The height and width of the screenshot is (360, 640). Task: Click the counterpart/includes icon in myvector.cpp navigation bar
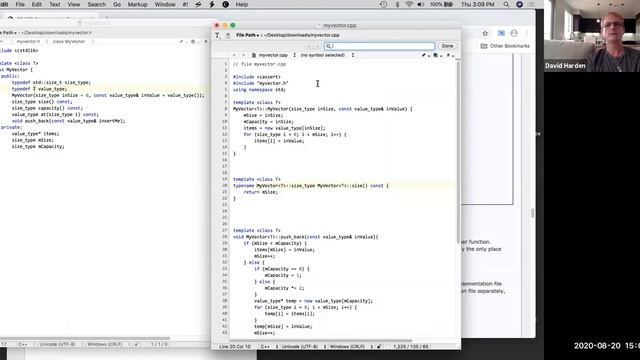point(437,55)
